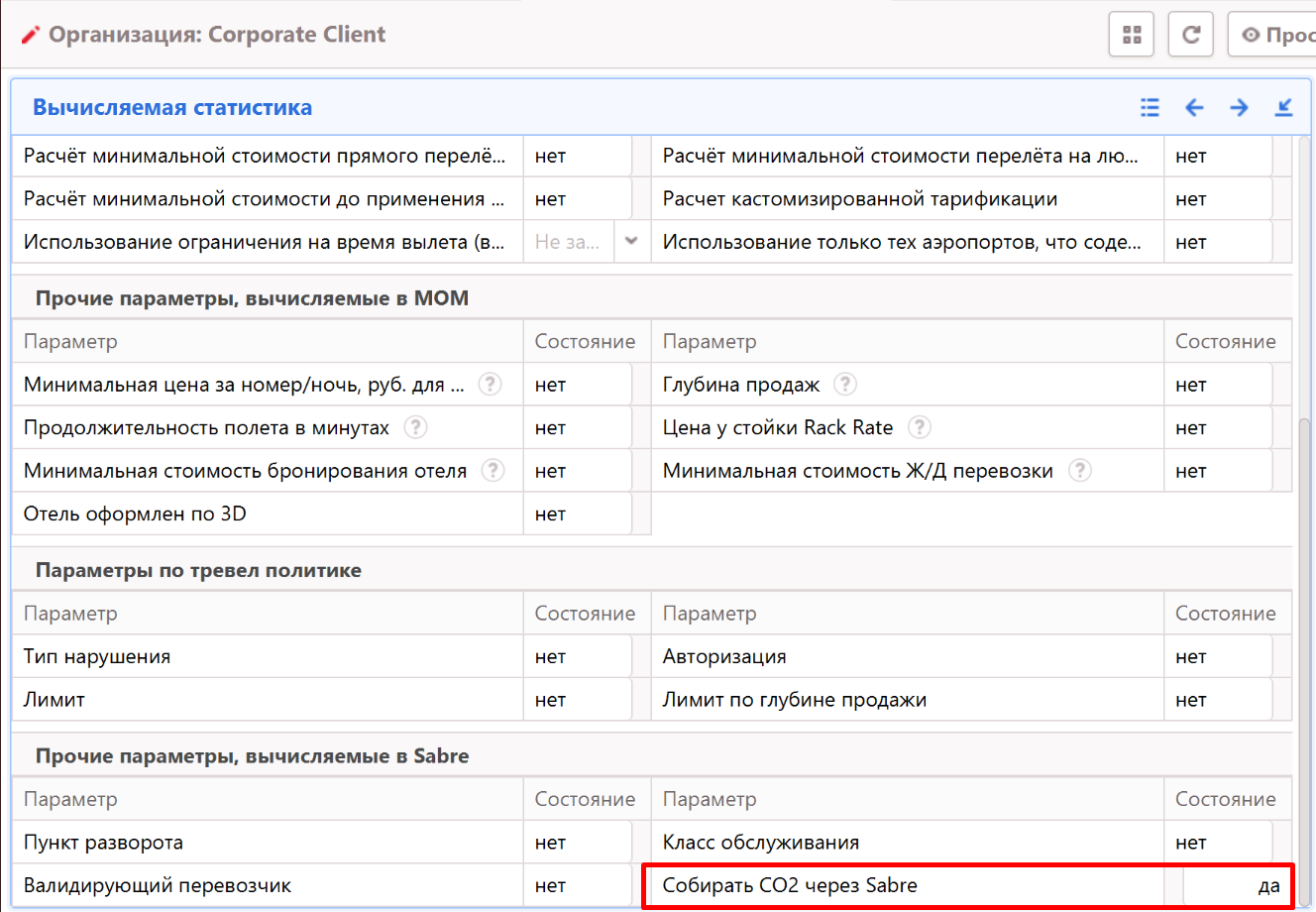Go to next section with right arrow
This screenshot has width=1316, height=912.
pos(1239,107)
